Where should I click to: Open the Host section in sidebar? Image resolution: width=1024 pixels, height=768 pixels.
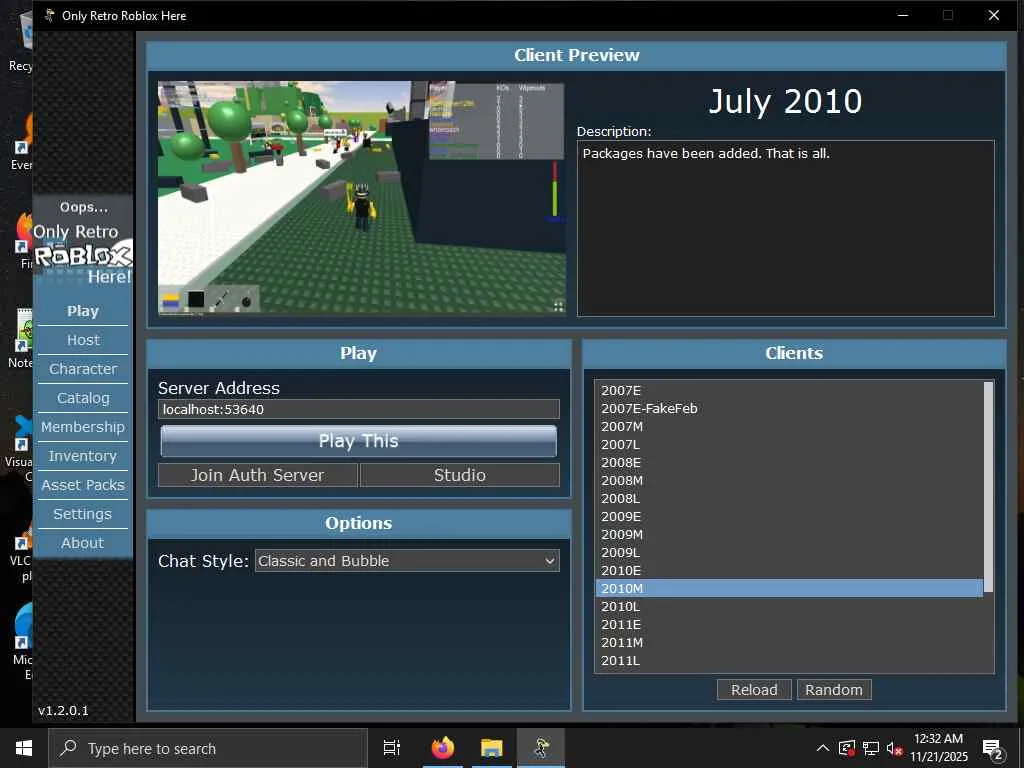pos(83,340)
